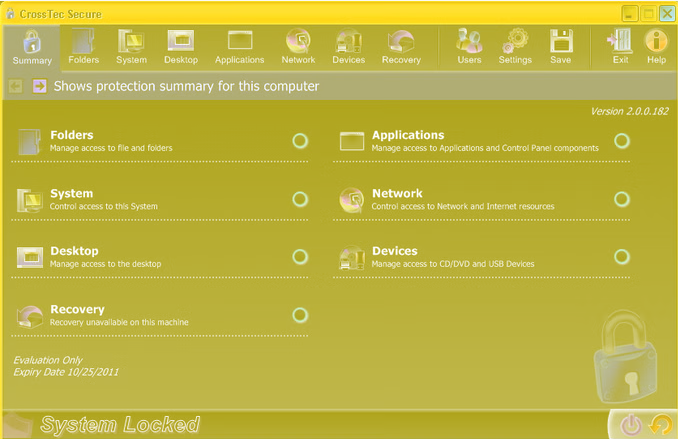Image resolution: width=678 pixels, height=439 pixels.
Task: Select Network in the top toolbar
Action: (298, 47)
